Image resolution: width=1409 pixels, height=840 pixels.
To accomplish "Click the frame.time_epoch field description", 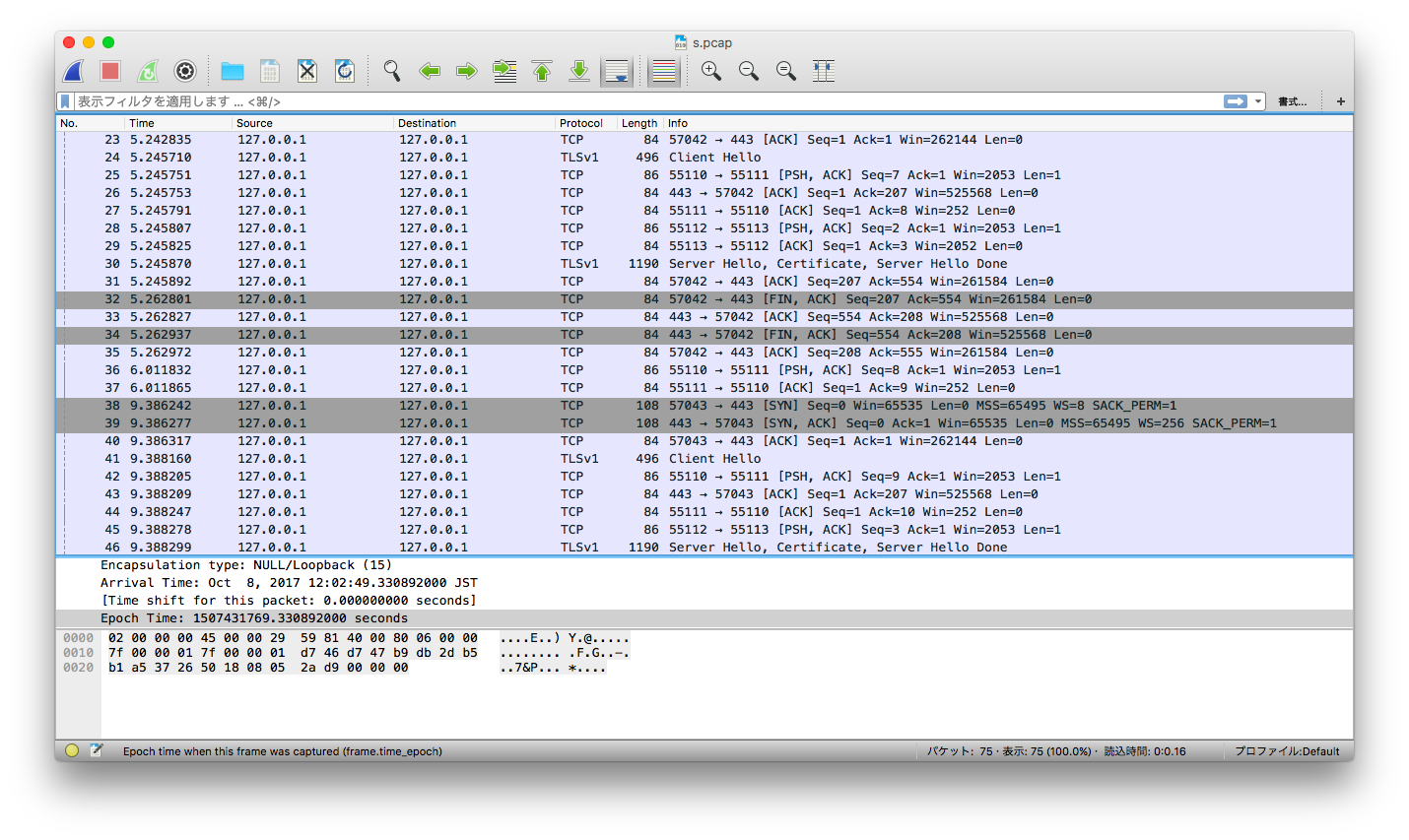I will pyautogui.click(x=283, y=751).
